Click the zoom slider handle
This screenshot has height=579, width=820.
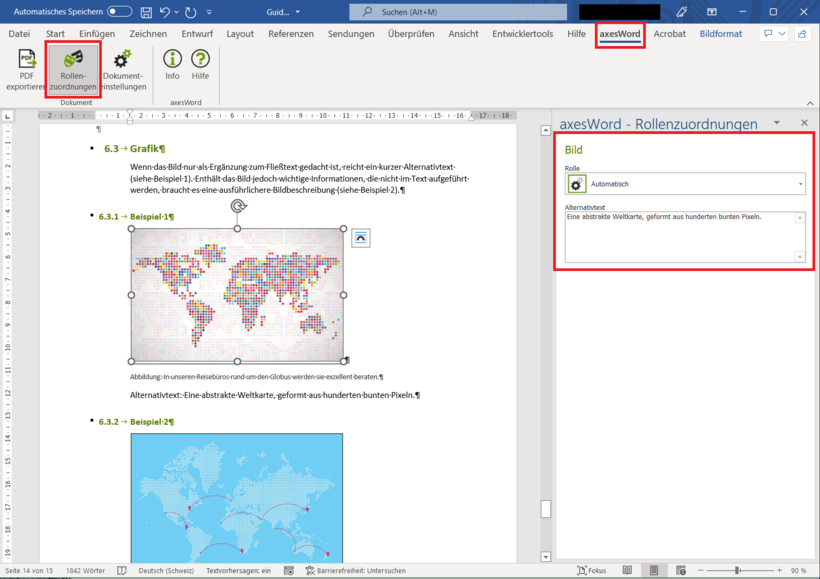(x=737, y=571)
